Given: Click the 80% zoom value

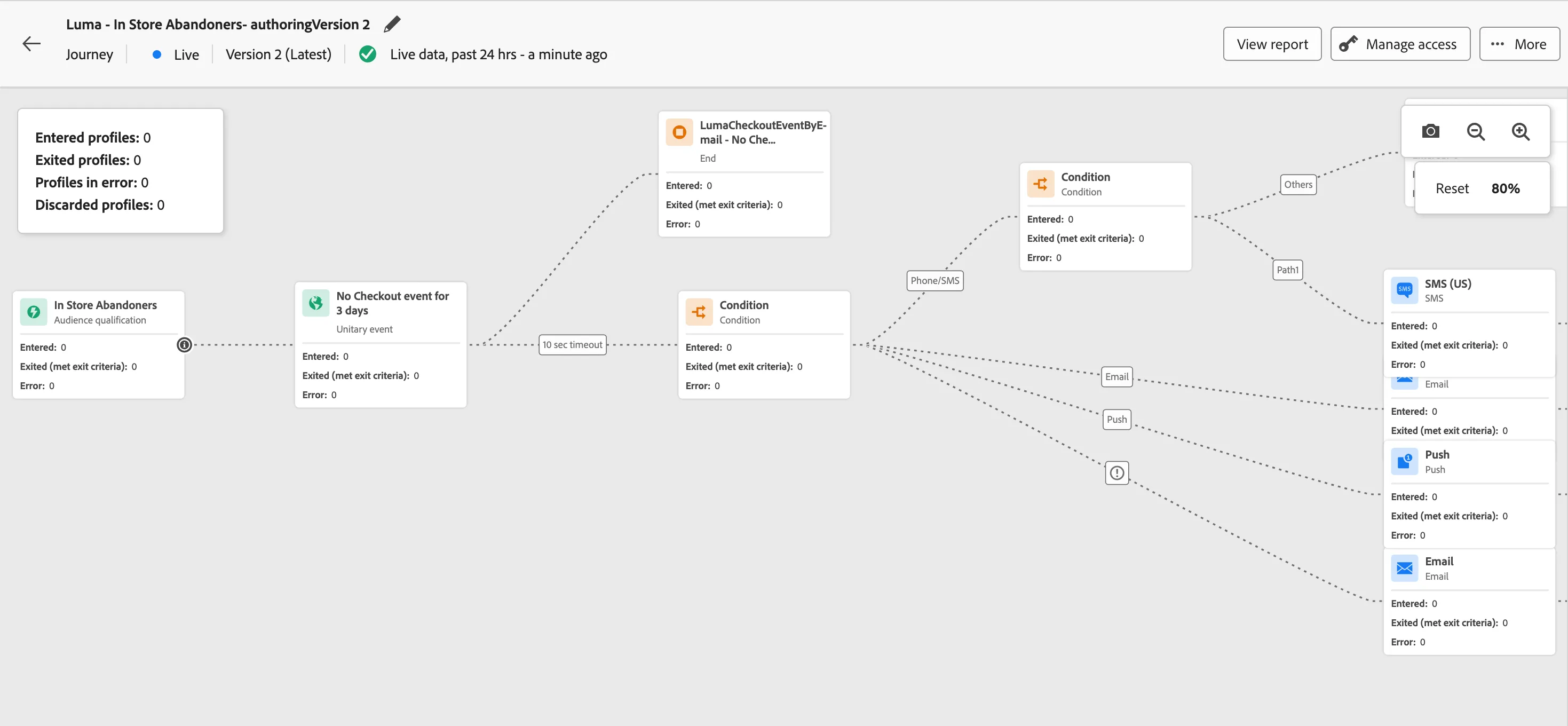Looking at the screenshot, I should tap(1506, 188).
